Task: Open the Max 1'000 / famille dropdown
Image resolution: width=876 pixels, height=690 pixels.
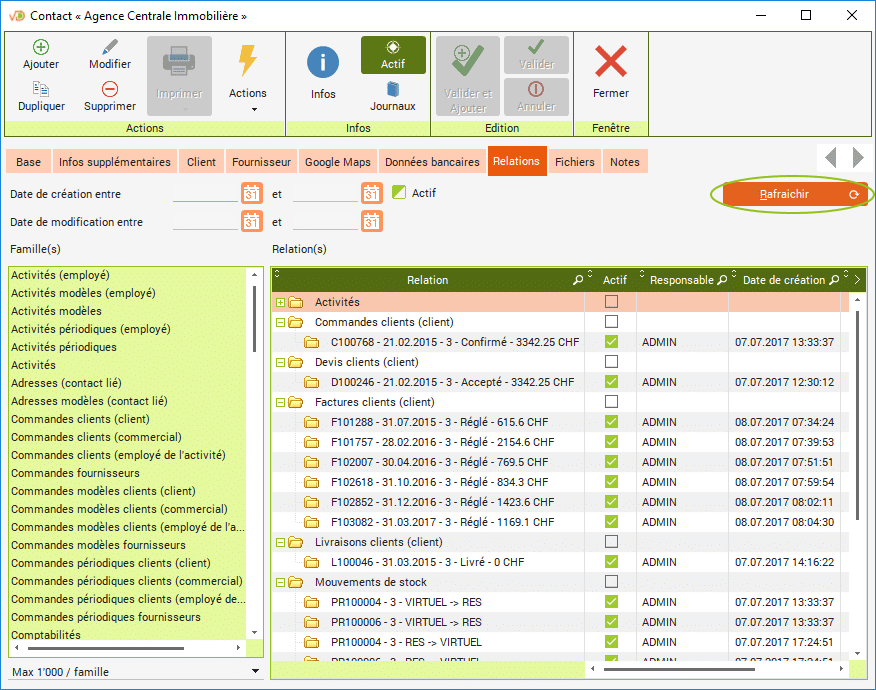Action: point(255,672)
